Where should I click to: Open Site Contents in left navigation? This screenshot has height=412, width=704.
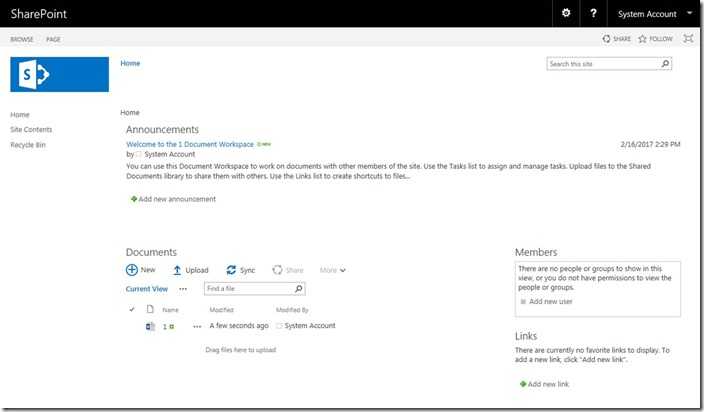pos(31,130)
